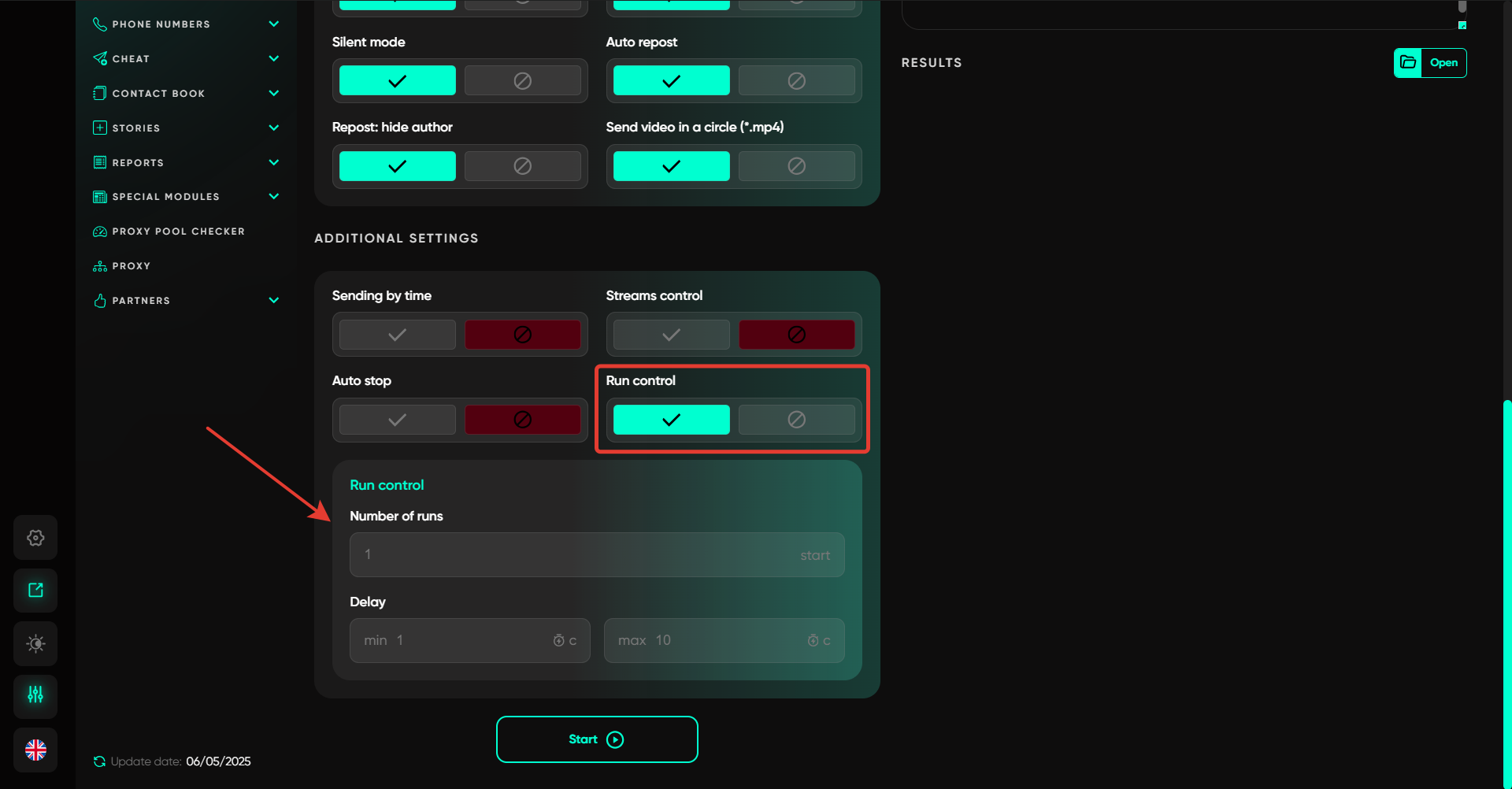The height and width of the screenshot is (789, 1512).
Task: Expand the Special Modules section chevron
Action: coord(274,197)
